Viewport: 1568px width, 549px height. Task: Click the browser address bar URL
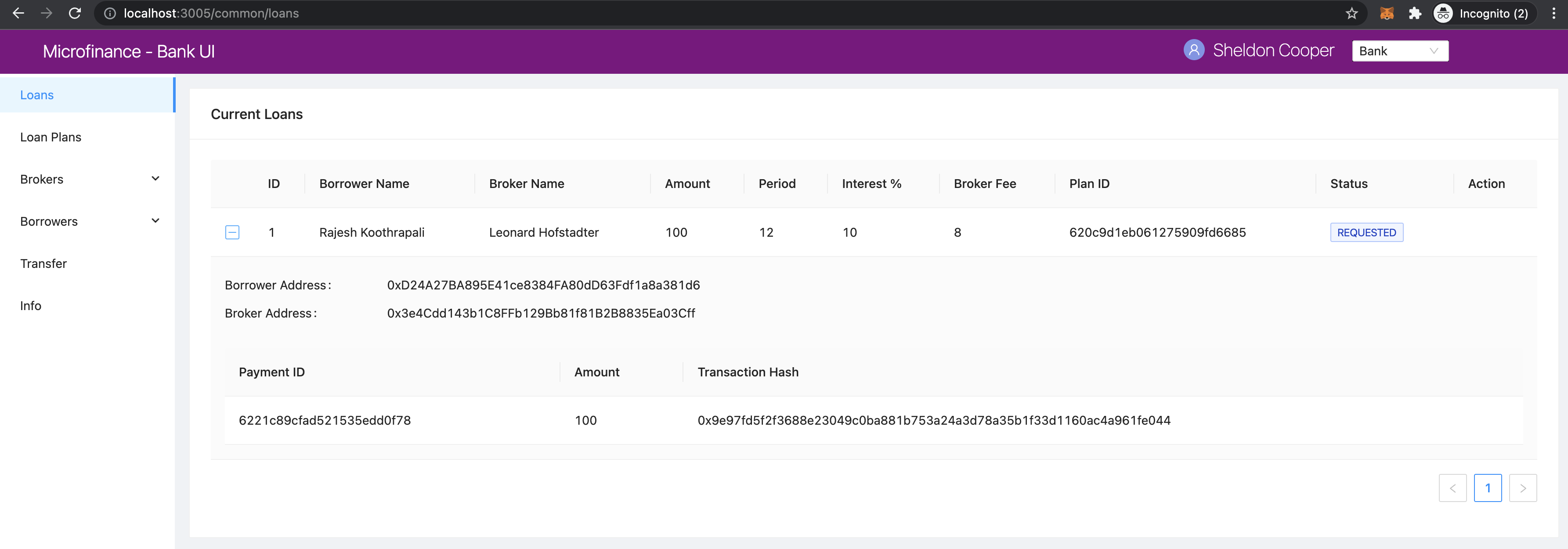click(211, 13)
